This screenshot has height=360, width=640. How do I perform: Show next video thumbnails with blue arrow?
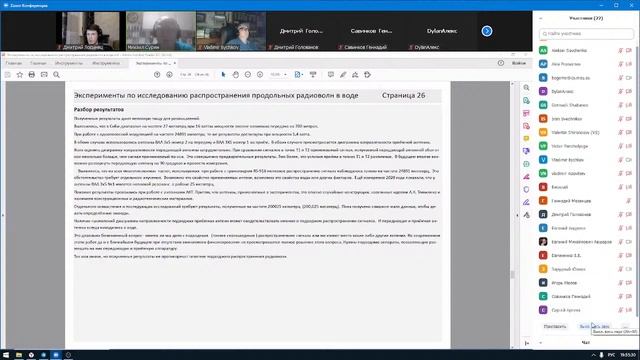(487, 31)
